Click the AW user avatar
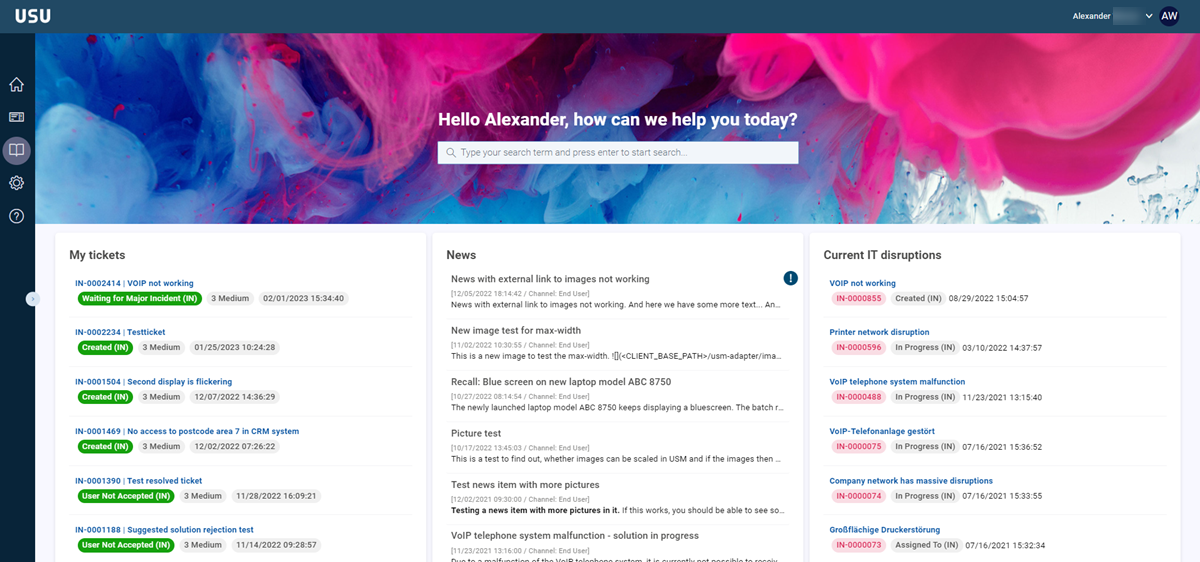Viewport: 1200px width, 562px height. 1169,16
